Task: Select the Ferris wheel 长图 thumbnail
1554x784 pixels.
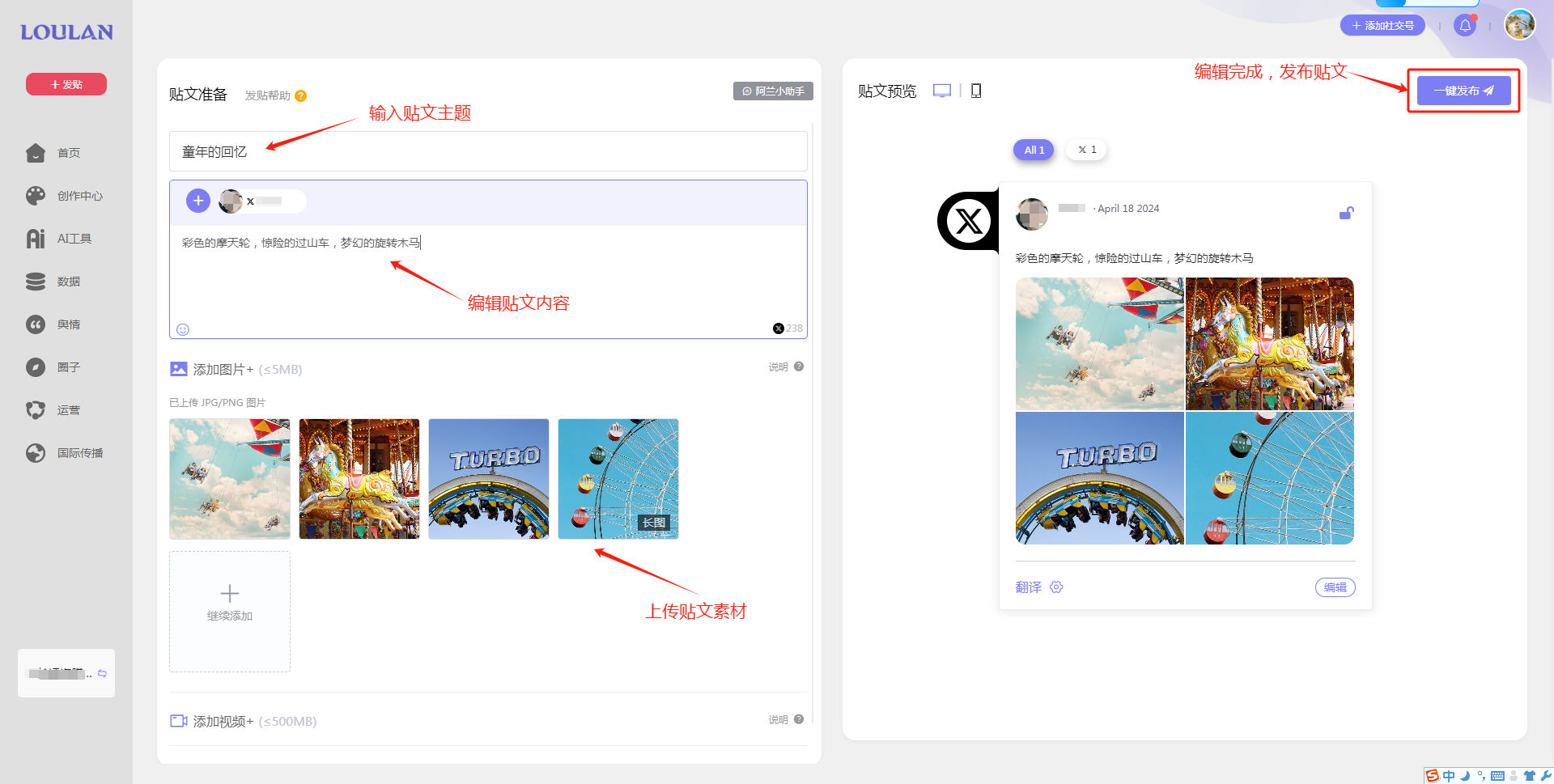Action: click(x=618, y=479)
